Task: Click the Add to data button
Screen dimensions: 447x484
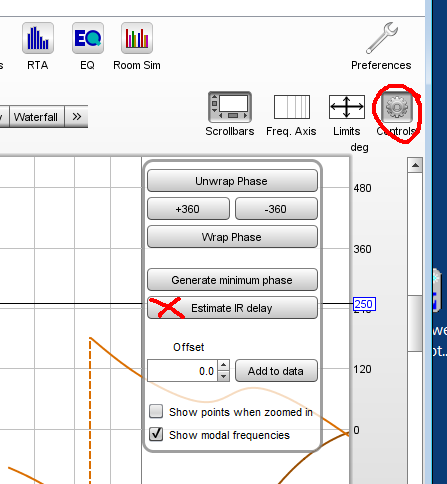Action: (276, 371)
